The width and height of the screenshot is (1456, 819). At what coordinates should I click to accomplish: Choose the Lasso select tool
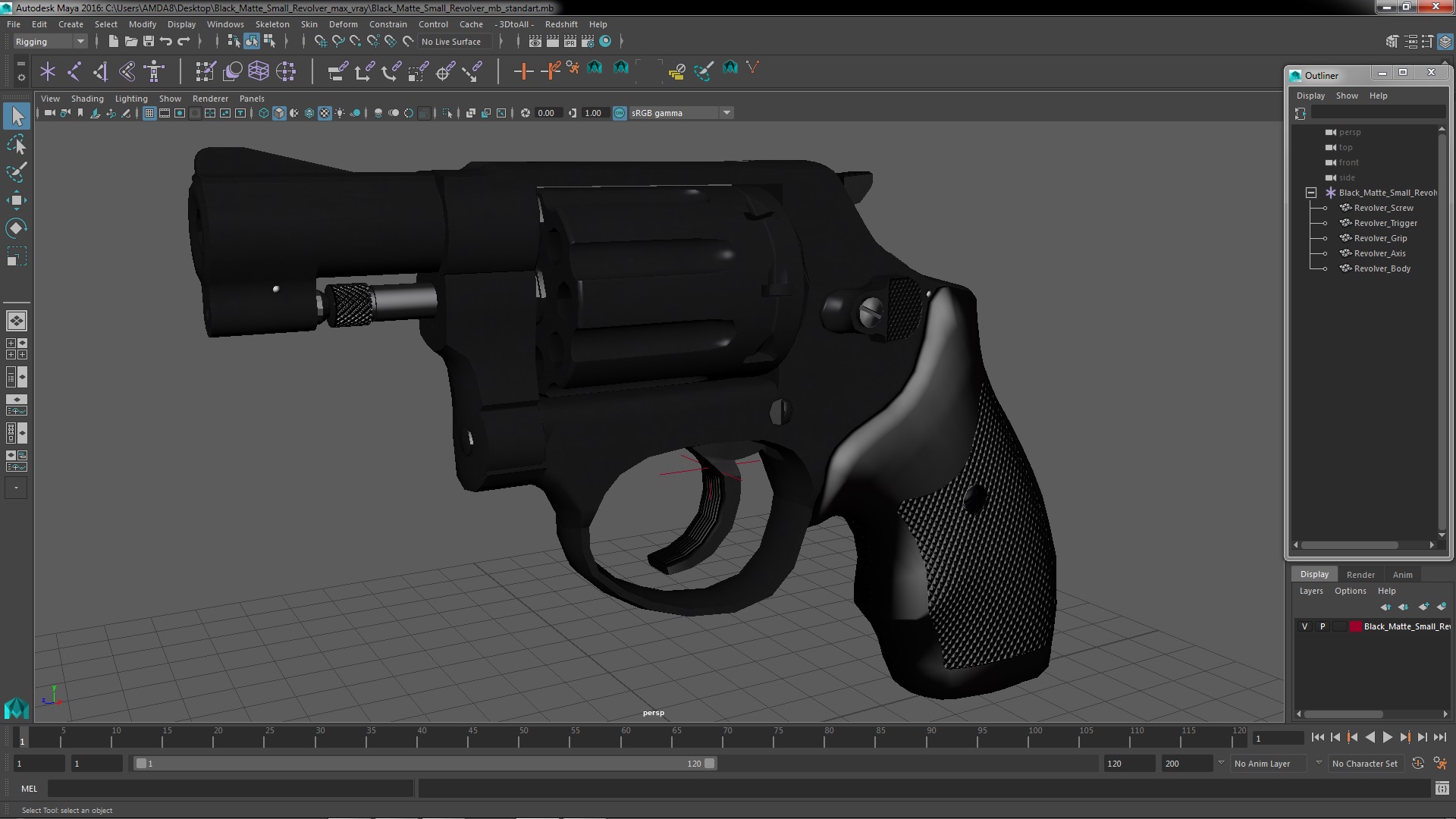pyautogui.click(x=16, y=144)
